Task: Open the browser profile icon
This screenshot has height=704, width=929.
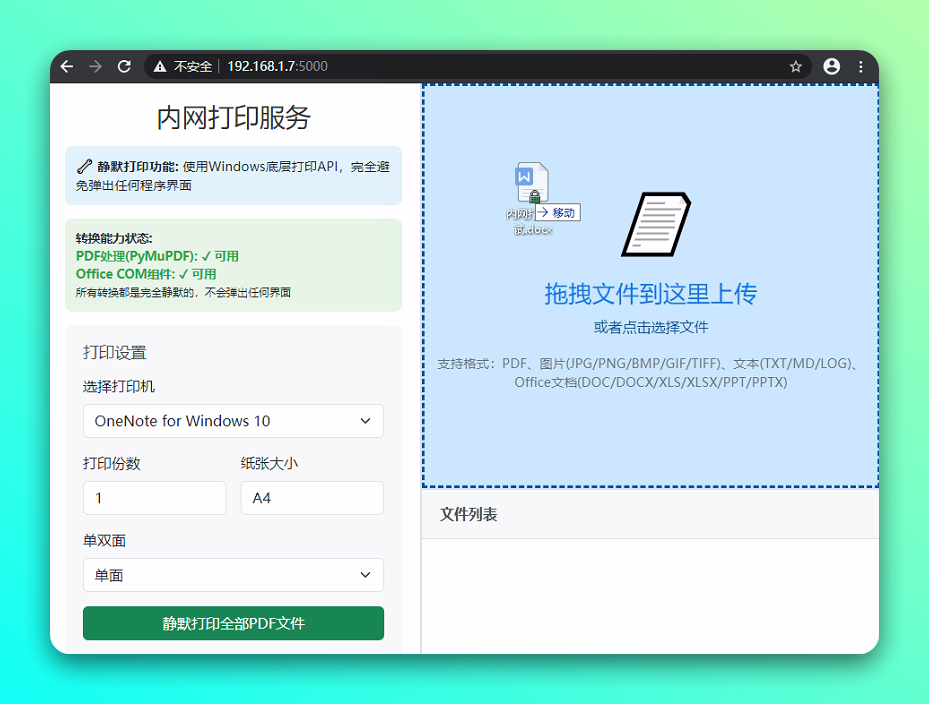Action: [831, 67]
